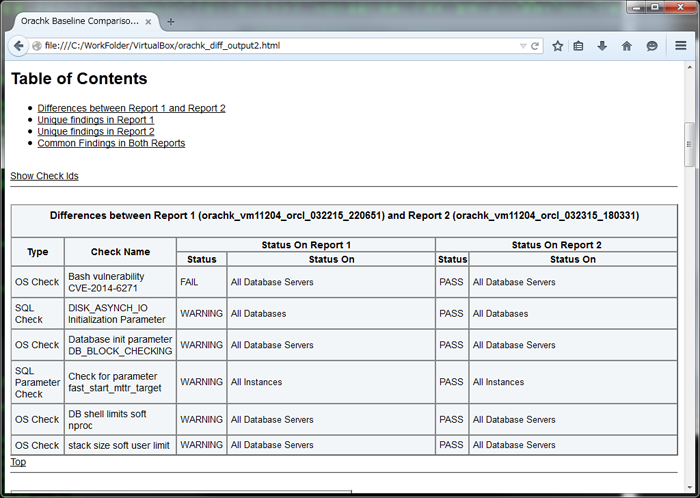This screenshot has width=700, height=498.
Task: Open Unique findings in Report 1 link
Action: [96, 120]
